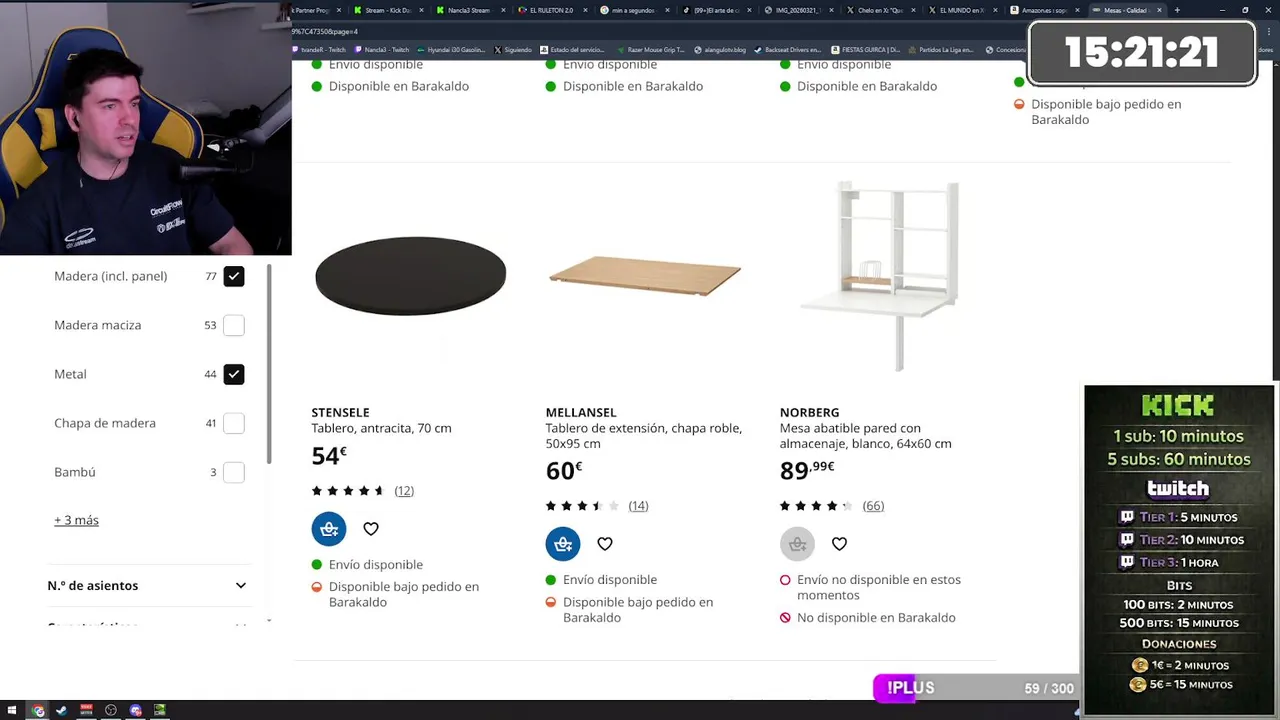Image resolution: width=1280 pixels, height=720 pixels.
Task: Show +3 más material options
Action: [76, 520]
